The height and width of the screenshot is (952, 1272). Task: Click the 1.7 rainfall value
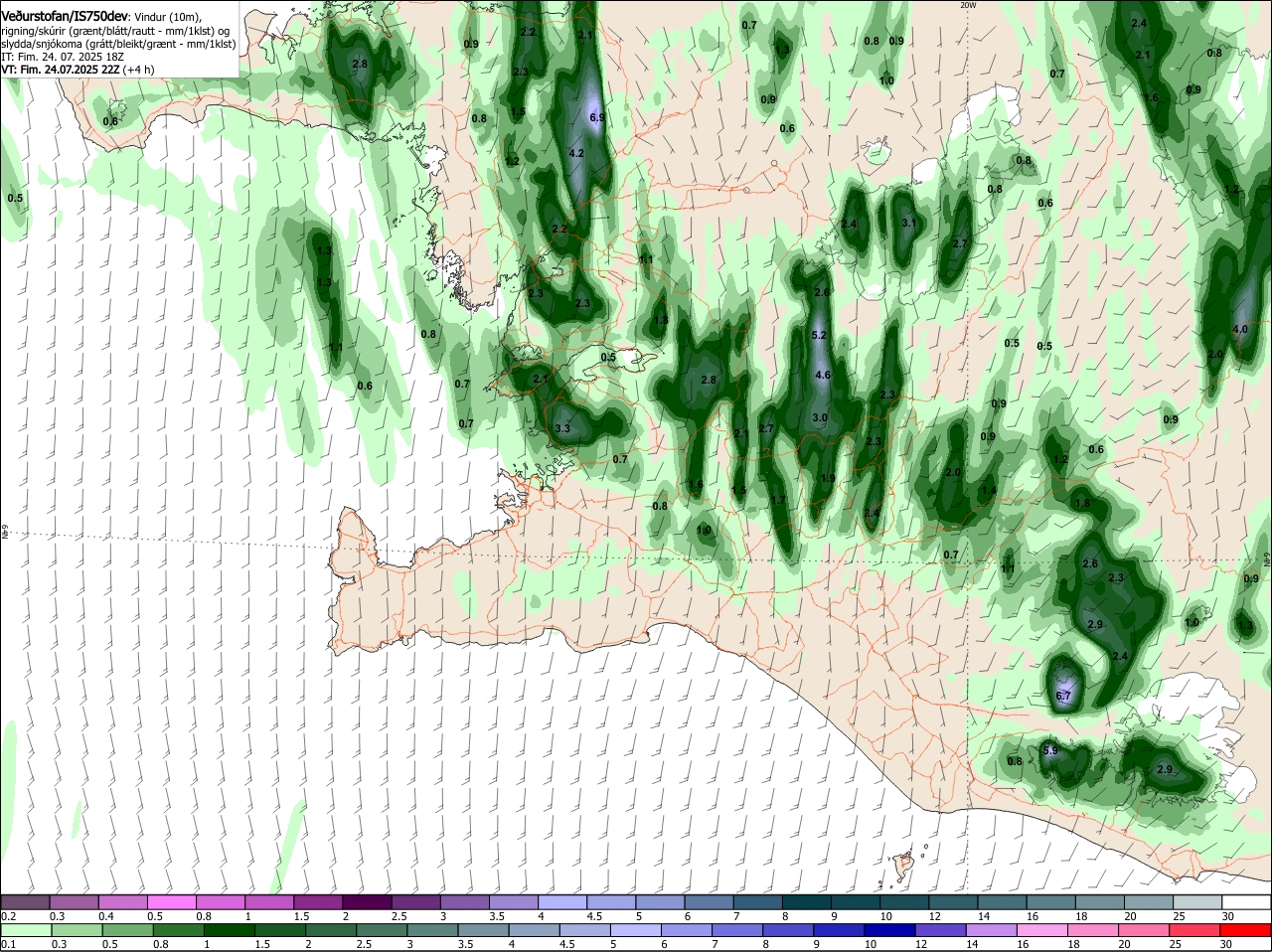point(778,501)
